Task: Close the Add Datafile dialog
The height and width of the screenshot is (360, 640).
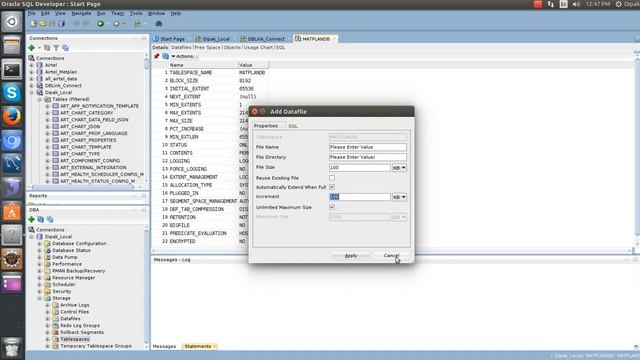Action: [x=255, y=111]
